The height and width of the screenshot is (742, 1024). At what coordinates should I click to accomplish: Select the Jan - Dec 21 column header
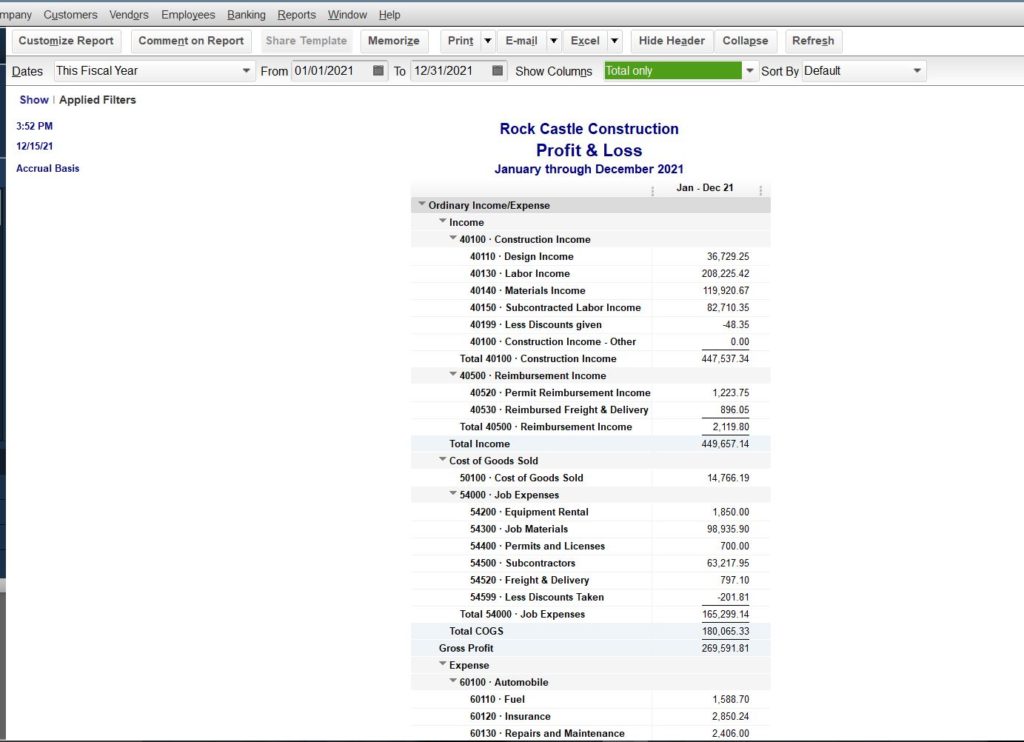click(705, 188)
